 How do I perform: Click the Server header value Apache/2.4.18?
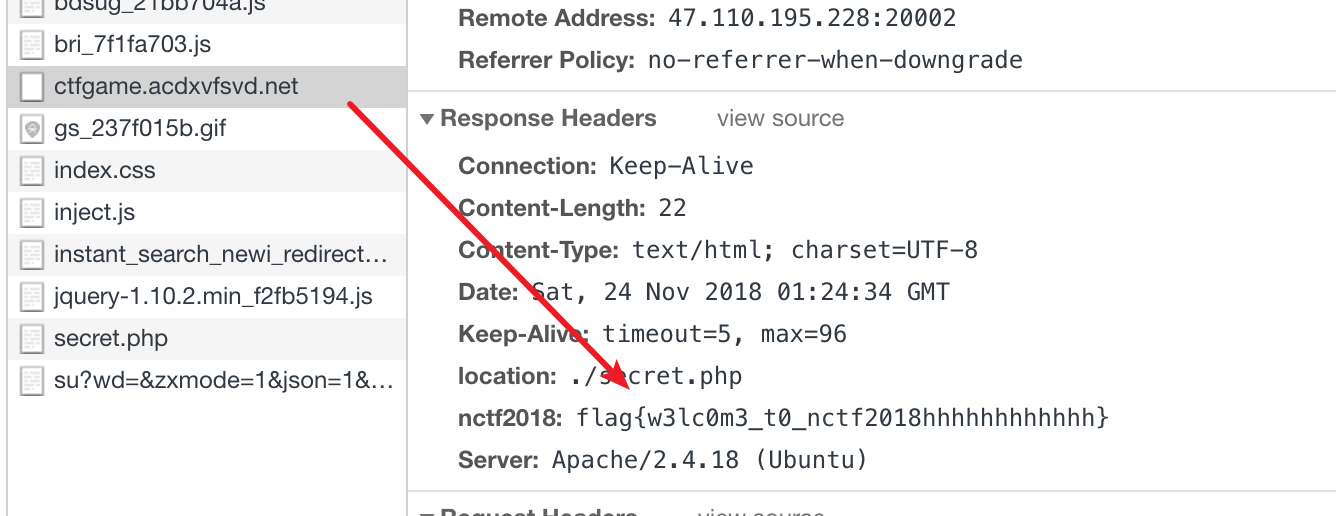click(709, 460)
